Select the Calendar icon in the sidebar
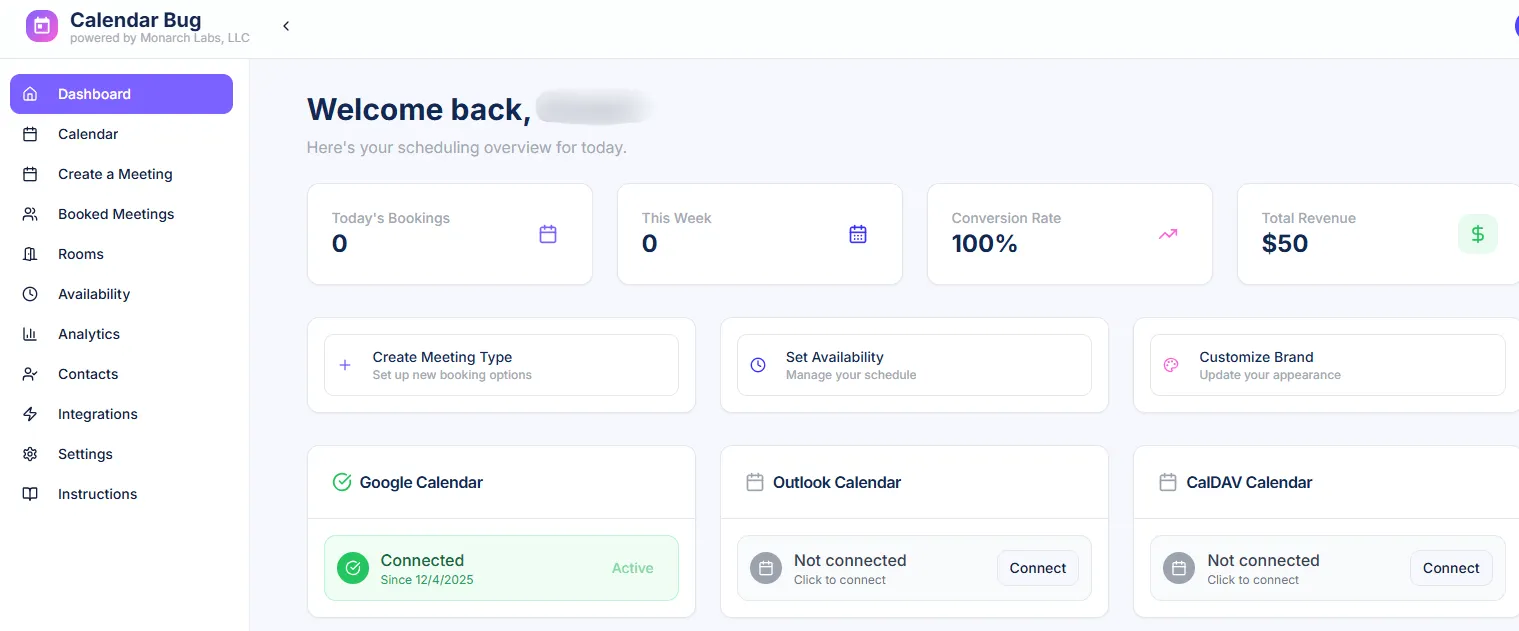1519x631 pixels. pos(29,133)
